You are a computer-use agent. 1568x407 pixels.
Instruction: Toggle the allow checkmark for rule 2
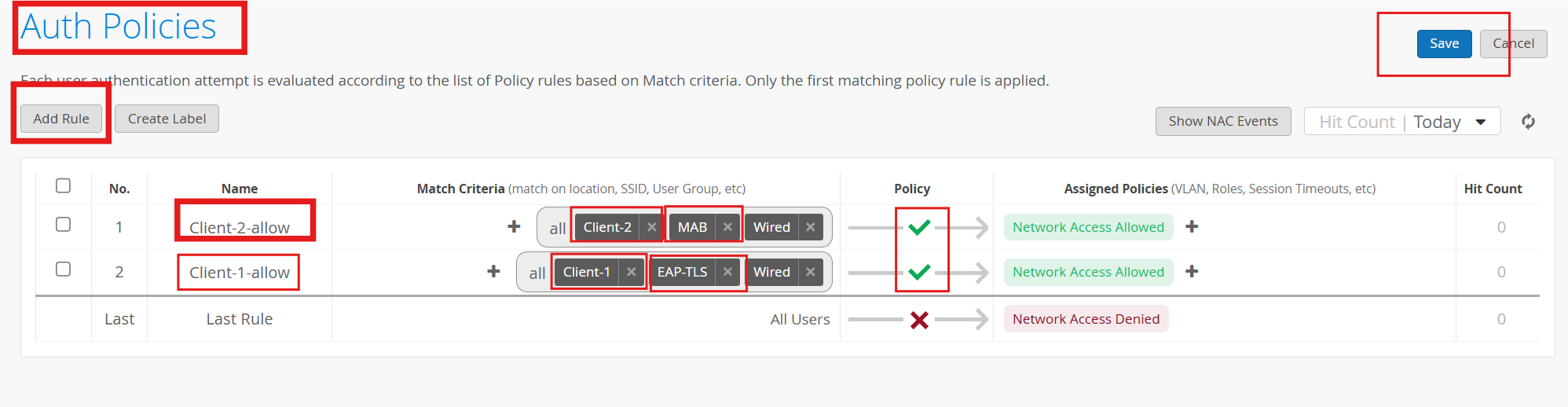pyautogui.click(x=919, y=272)
